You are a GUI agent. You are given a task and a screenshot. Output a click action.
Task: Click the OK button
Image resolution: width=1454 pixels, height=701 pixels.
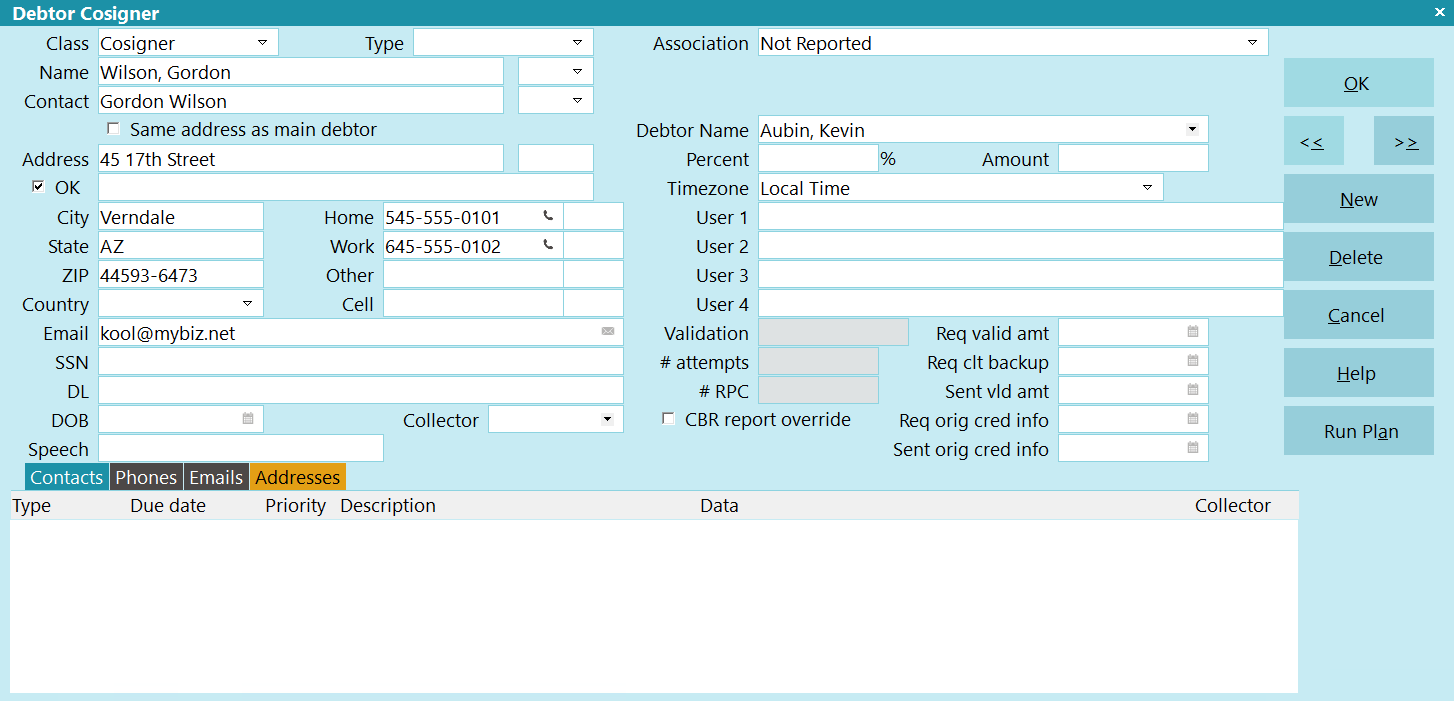click(1358, 83)
